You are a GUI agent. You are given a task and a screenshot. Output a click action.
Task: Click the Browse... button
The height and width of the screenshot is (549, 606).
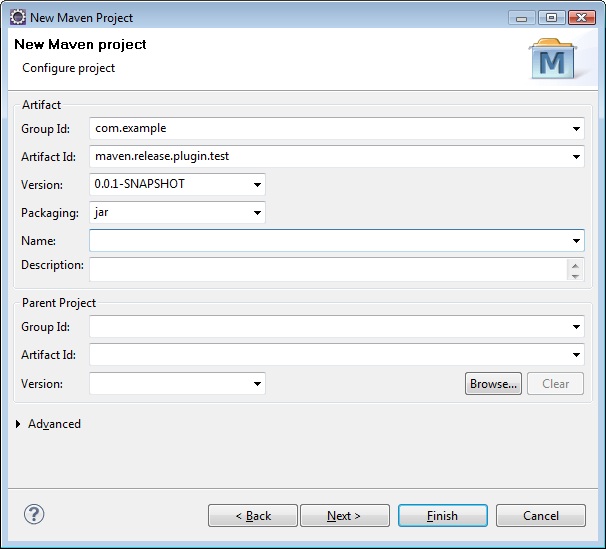coord(493,384)
